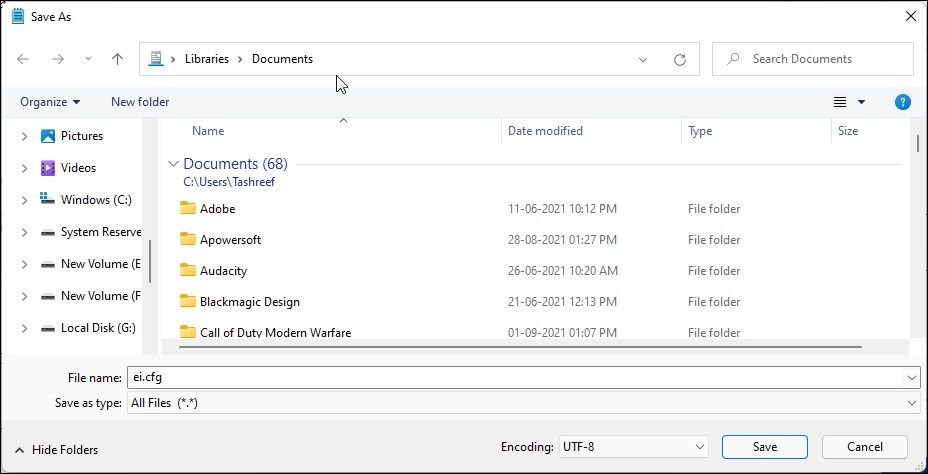Image resolution: width=928 pixels, height=474 pixels.
Task: Sort by the Name column header
Action: point(208,131)
